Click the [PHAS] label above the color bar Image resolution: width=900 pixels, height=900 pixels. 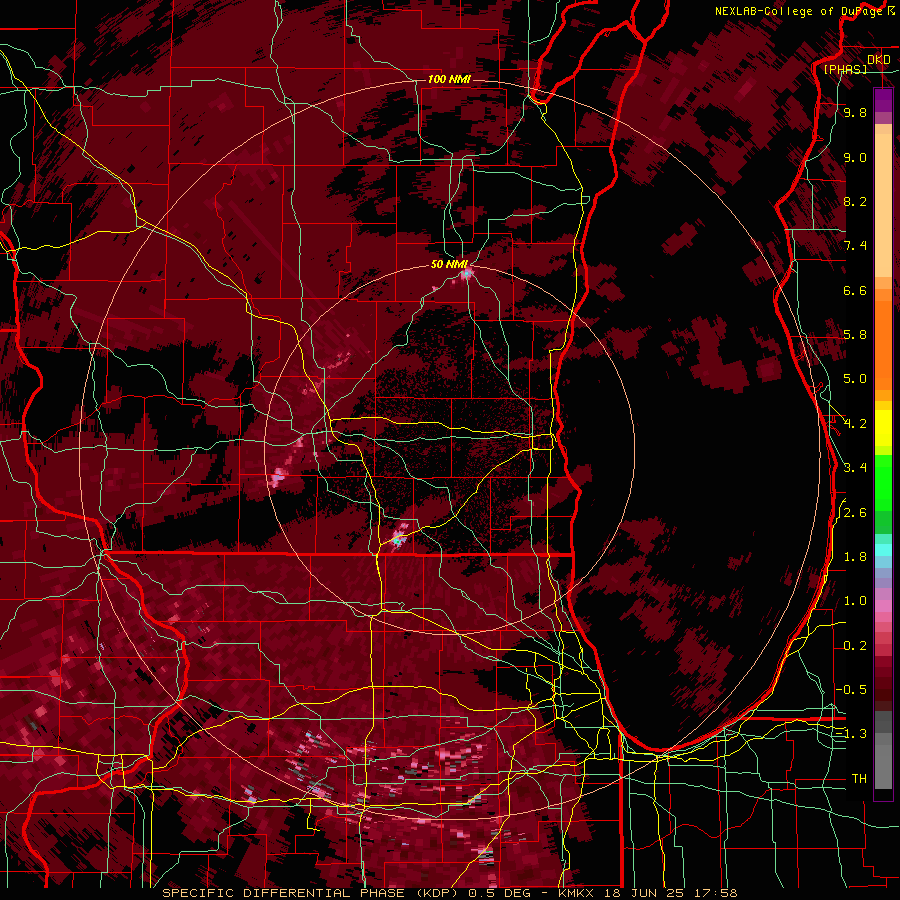(x=845, y=69)
